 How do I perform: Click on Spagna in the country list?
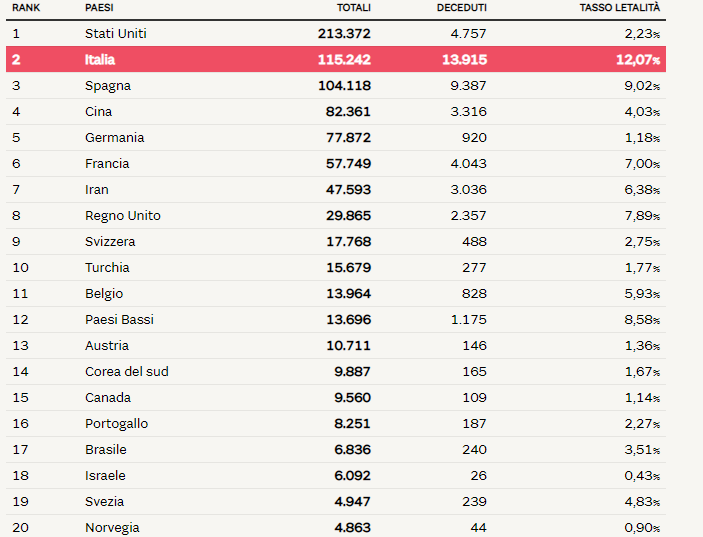[108, 86]
